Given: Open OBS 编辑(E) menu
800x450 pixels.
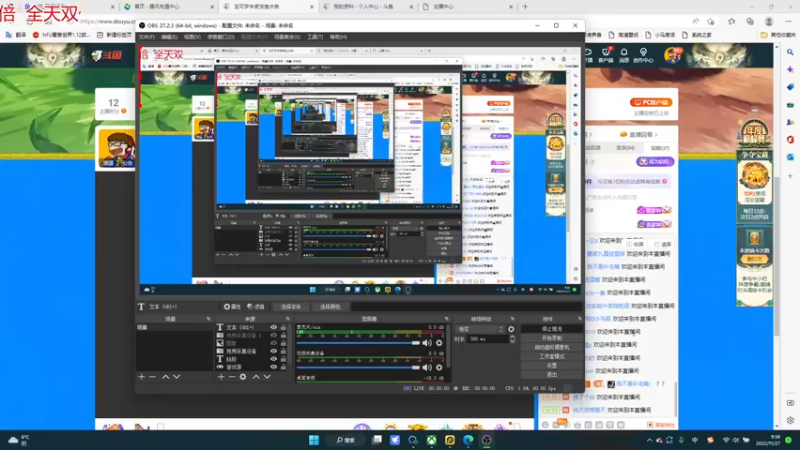Looking at the screenshot, I should click(x=169, y=37).
